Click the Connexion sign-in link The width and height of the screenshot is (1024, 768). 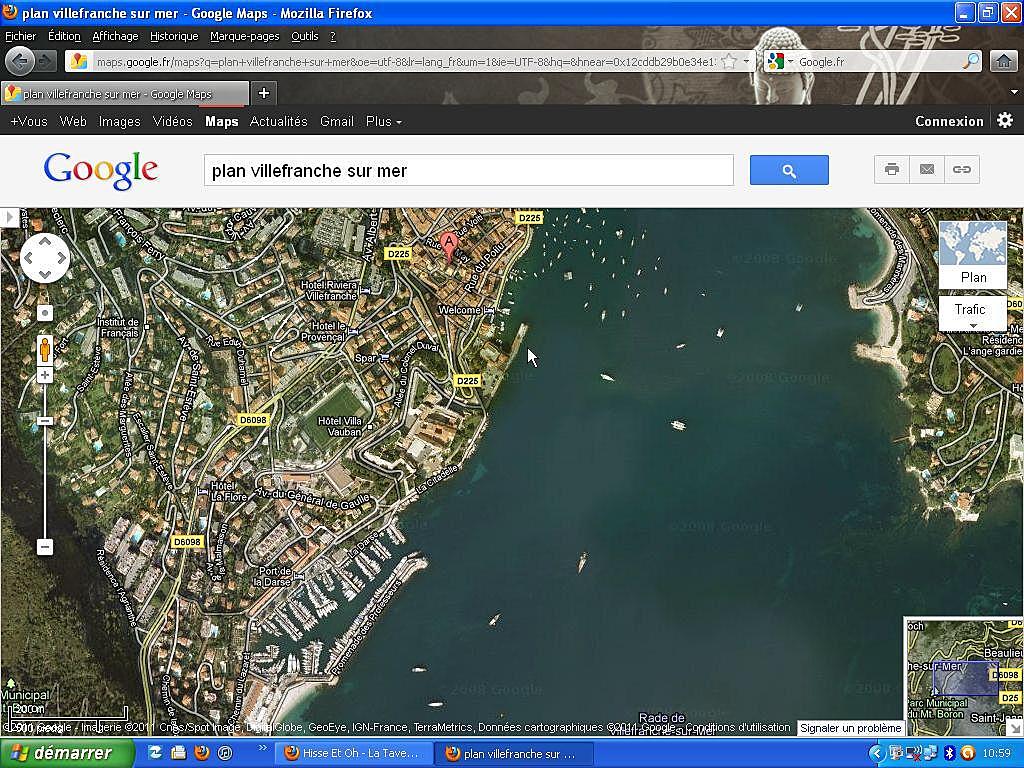949,121
